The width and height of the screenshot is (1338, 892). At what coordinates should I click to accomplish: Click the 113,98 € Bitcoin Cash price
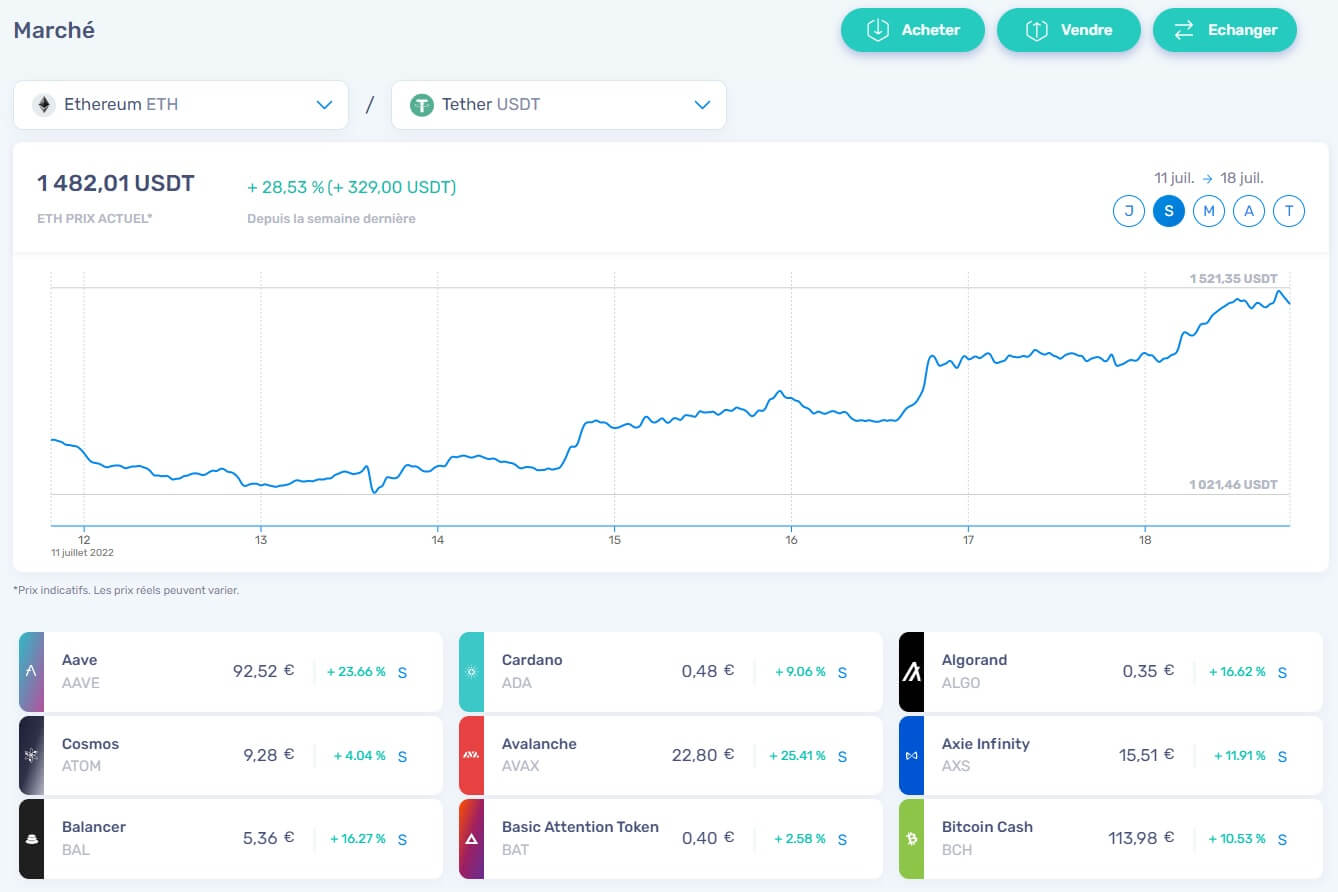click(1141, 838)
